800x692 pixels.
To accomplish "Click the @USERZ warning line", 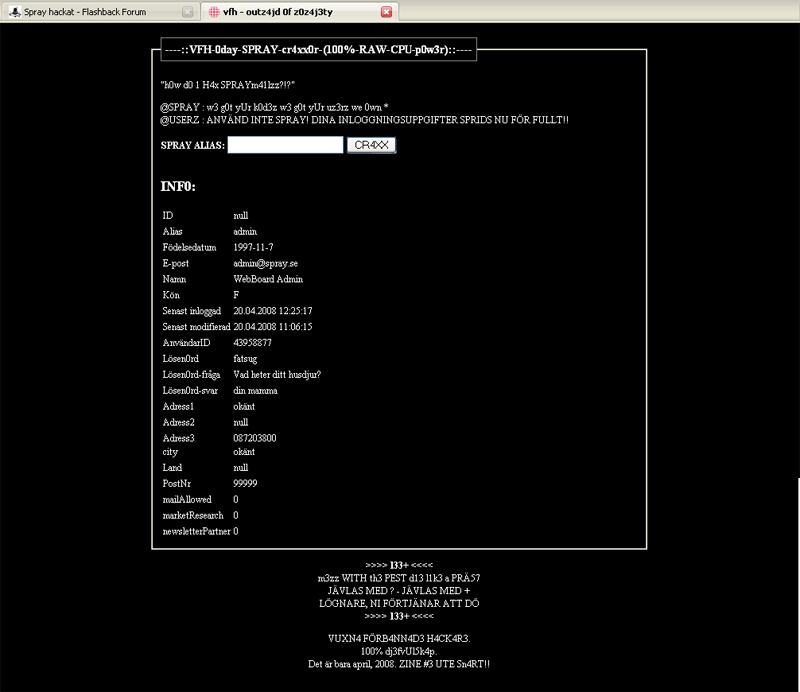I will pyautogui.click(x=364, y=120).
